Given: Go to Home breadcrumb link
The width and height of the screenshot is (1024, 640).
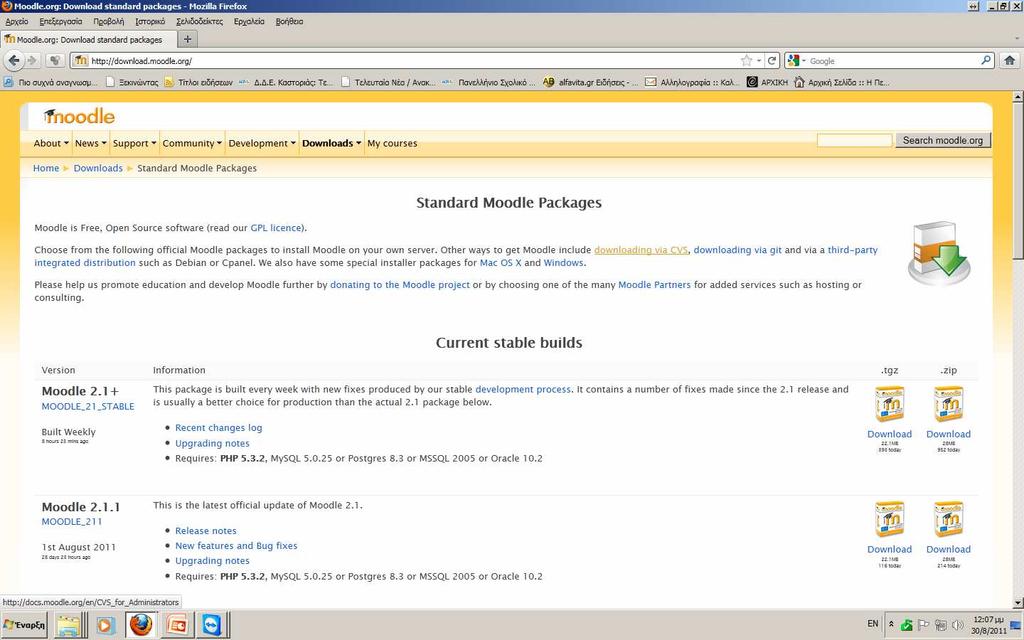Looking at the screenshot, I should (46, 168).
